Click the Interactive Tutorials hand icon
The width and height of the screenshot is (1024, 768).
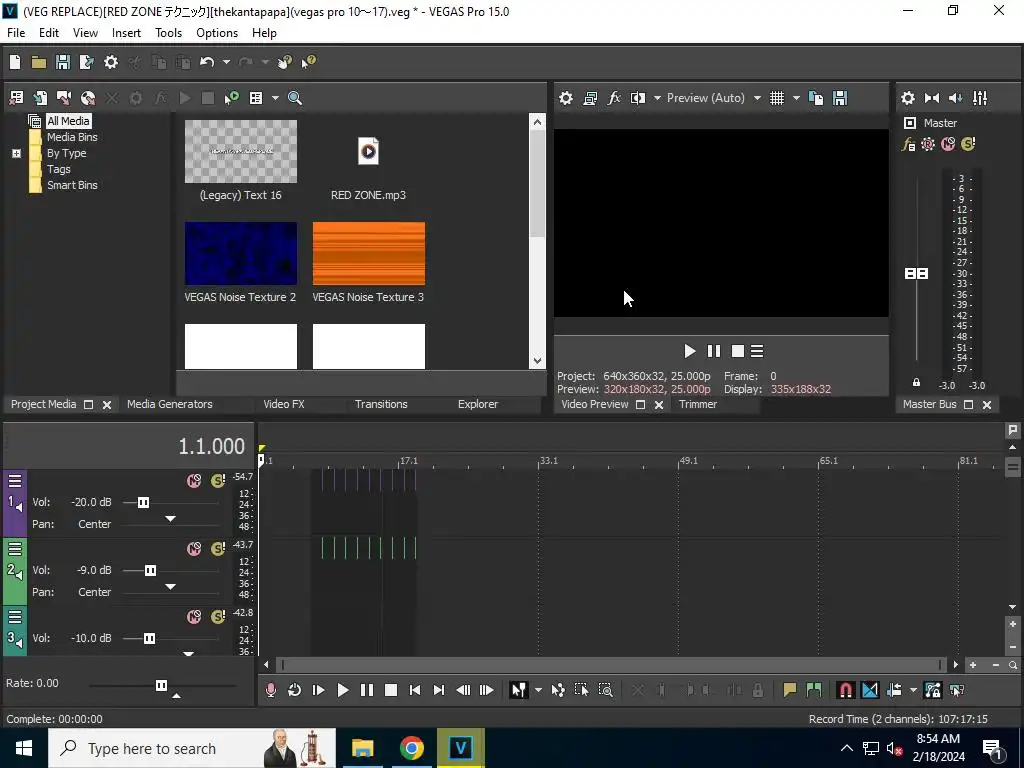pyautogui.click(x=285, y=62)
